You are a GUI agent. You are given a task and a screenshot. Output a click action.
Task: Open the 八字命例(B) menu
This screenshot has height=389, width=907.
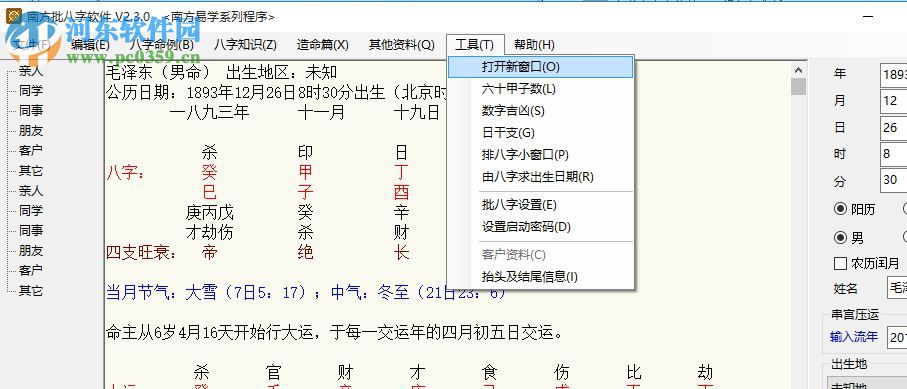161,45
